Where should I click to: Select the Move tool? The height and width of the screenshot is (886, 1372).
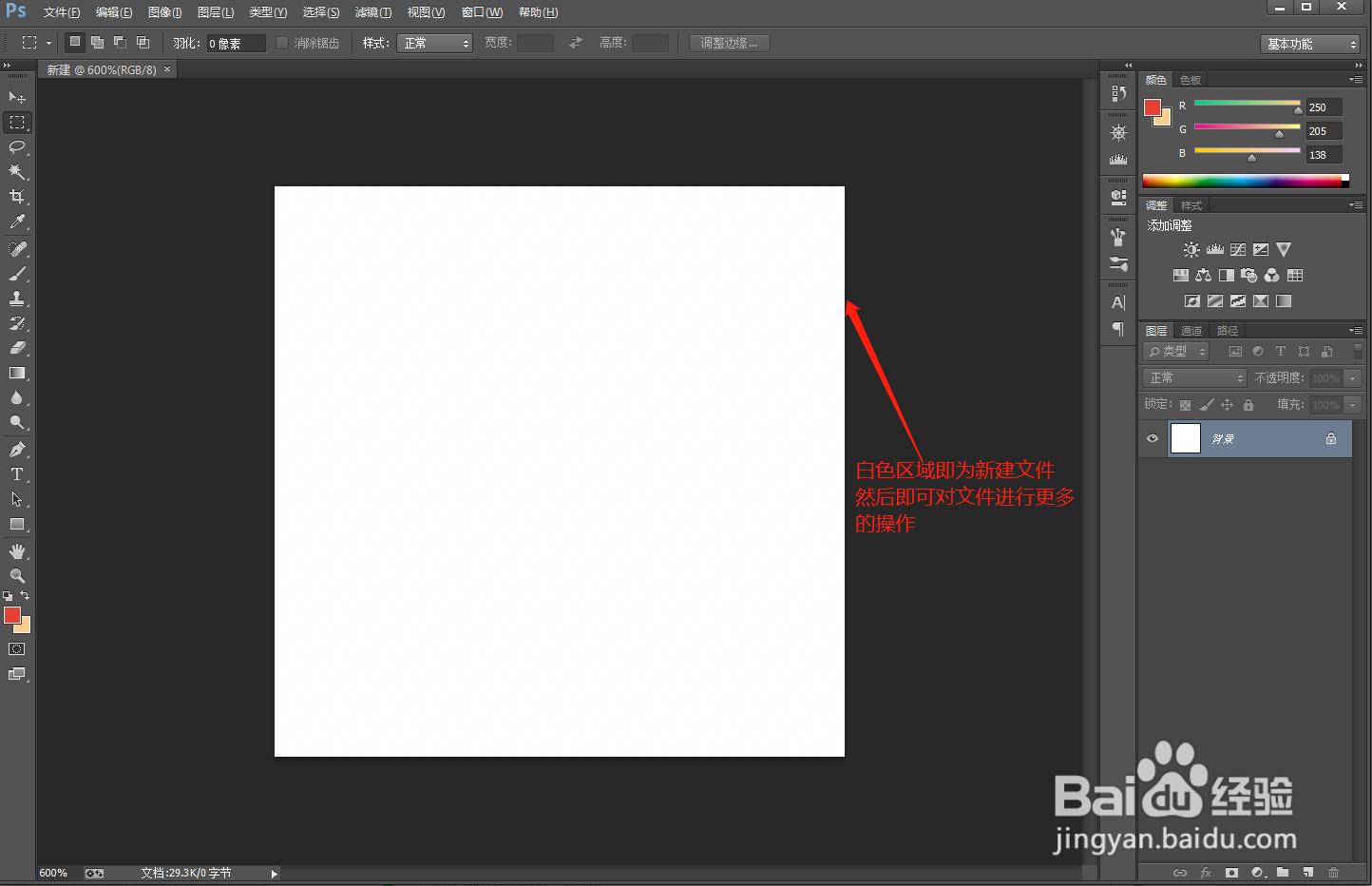pyautogui.click(x=17, y=98)
